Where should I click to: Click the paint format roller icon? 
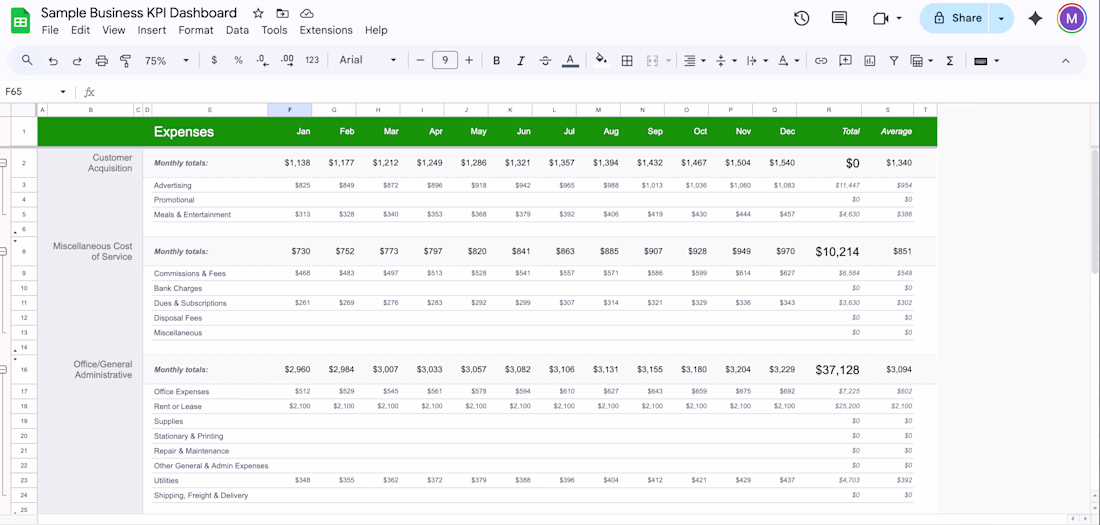tap(125, 61)
